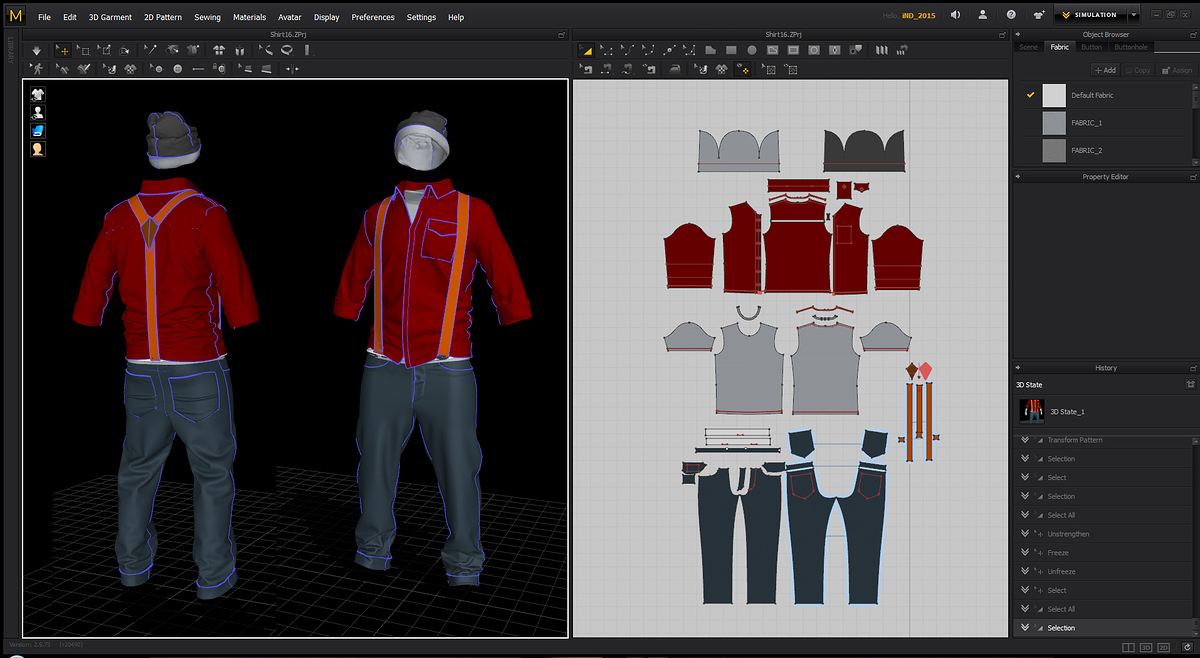The width and height of the screenshot is (1200, 658).
Task: Click chevron beside Unstrengthen history entry
Action: (x=1025, y=534)
